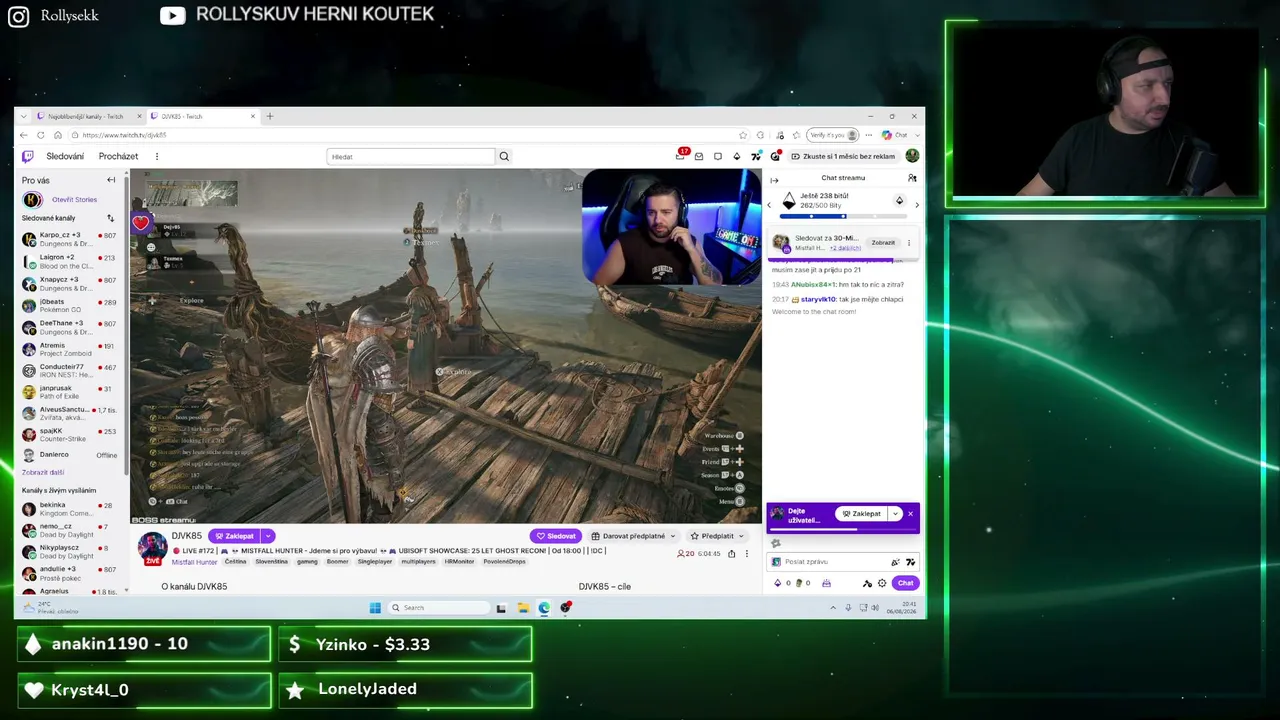Click the Čeština stream tag
Screen dimensions: 1280x720
point(235,562)
